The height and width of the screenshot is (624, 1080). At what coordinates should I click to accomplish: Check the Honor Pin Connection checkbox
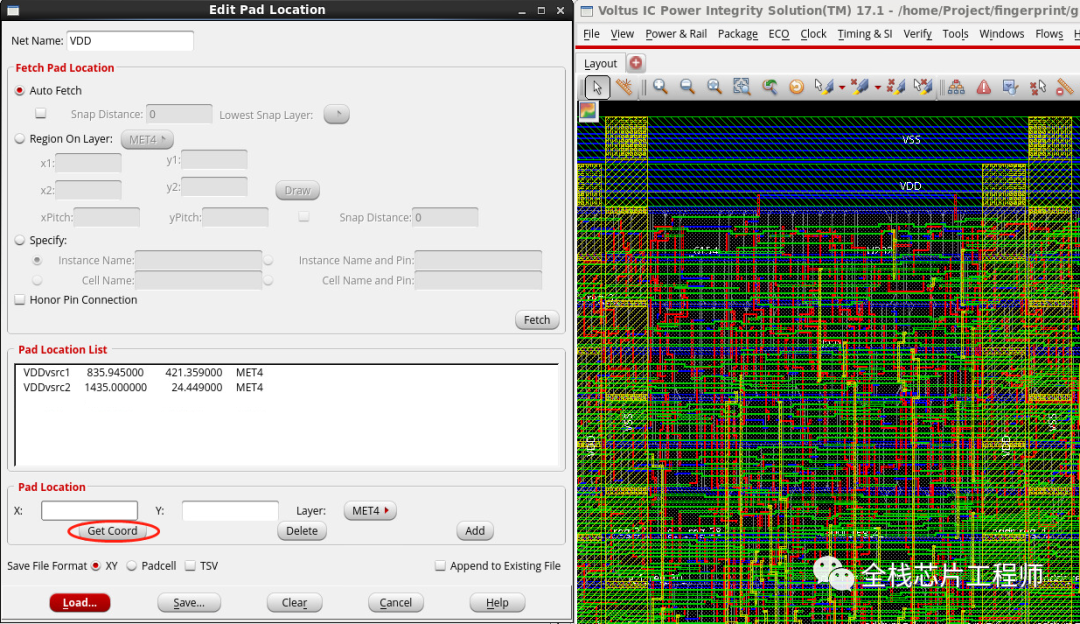(x=18, y=299)
